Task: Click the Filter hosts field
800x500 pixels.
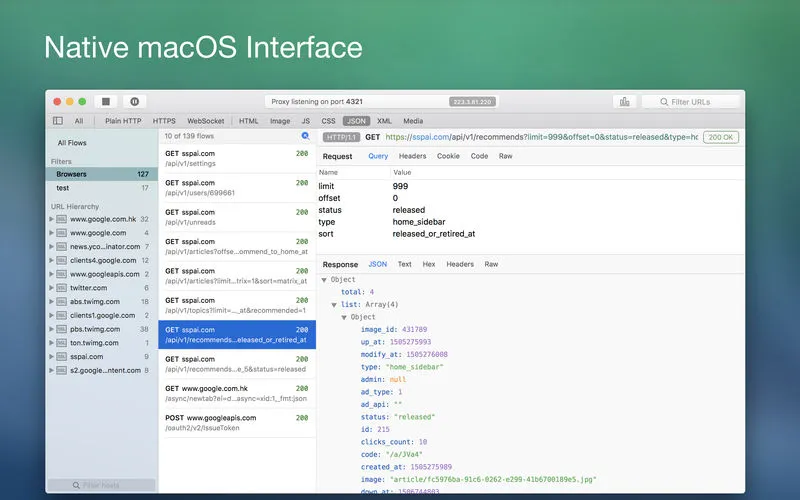Action: pyautogui.click(x=101, y=485)
